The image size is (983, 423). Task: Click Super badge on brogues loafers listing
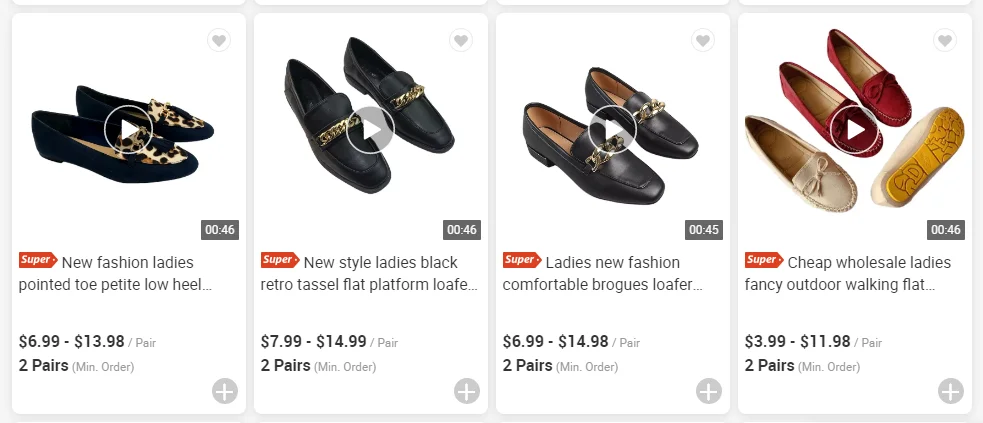coord(521,260)
